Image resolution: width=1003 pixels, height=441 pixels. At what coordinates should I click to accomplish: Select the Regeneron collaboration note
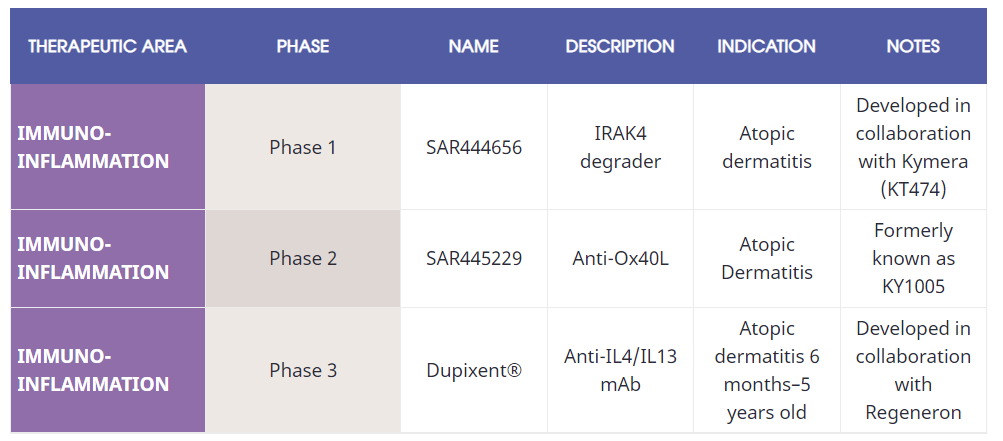[913, 370]
